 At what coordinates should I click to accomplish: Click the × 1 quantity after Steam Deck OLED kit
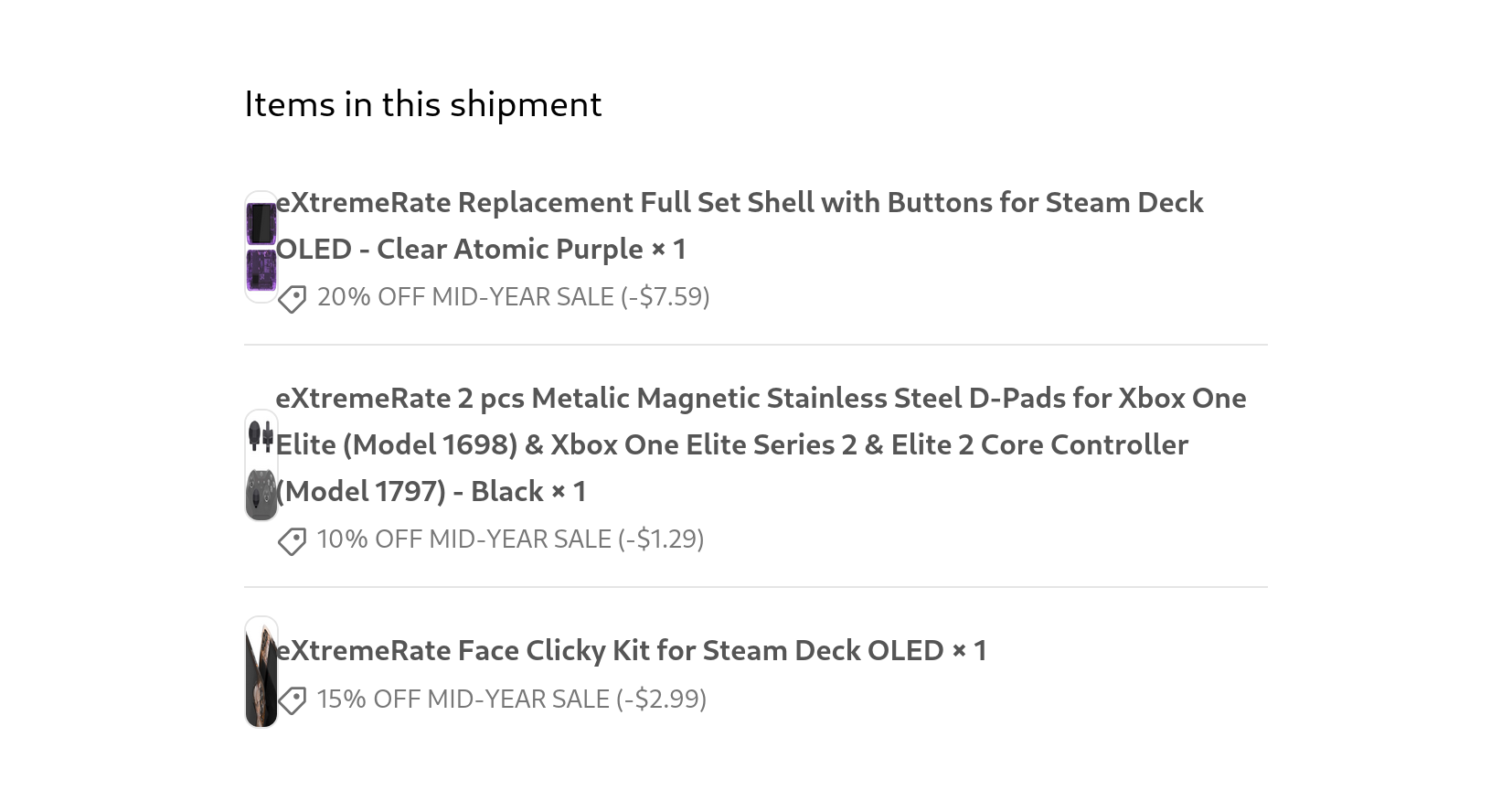click(x=969, y=650)
